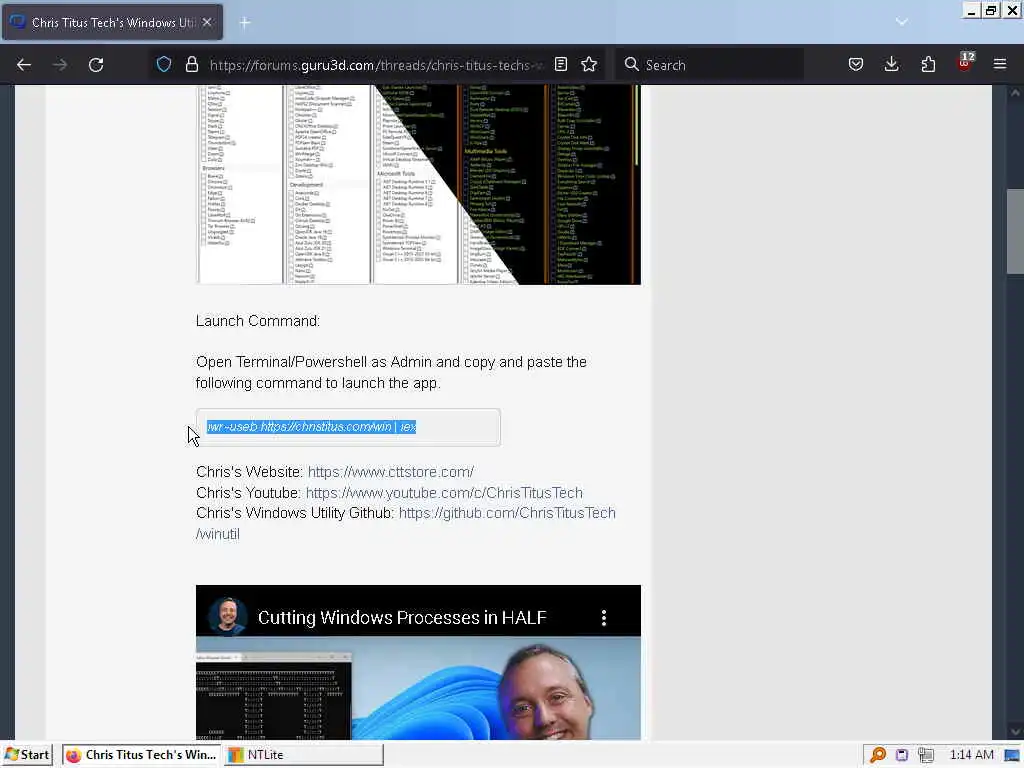The image size is (1024, 768).
Task: Click the purple device tray icon
Action: click(x=902, y=755)
